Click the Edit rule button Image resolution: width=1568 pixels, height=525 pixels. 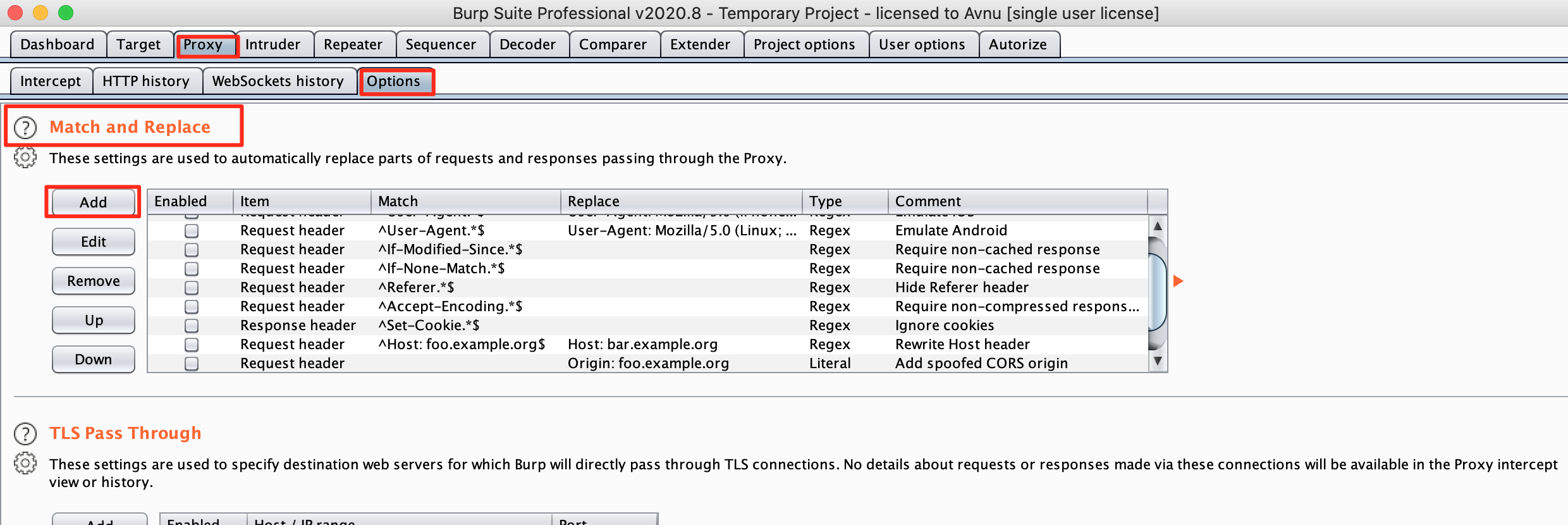tap(94, 242)
